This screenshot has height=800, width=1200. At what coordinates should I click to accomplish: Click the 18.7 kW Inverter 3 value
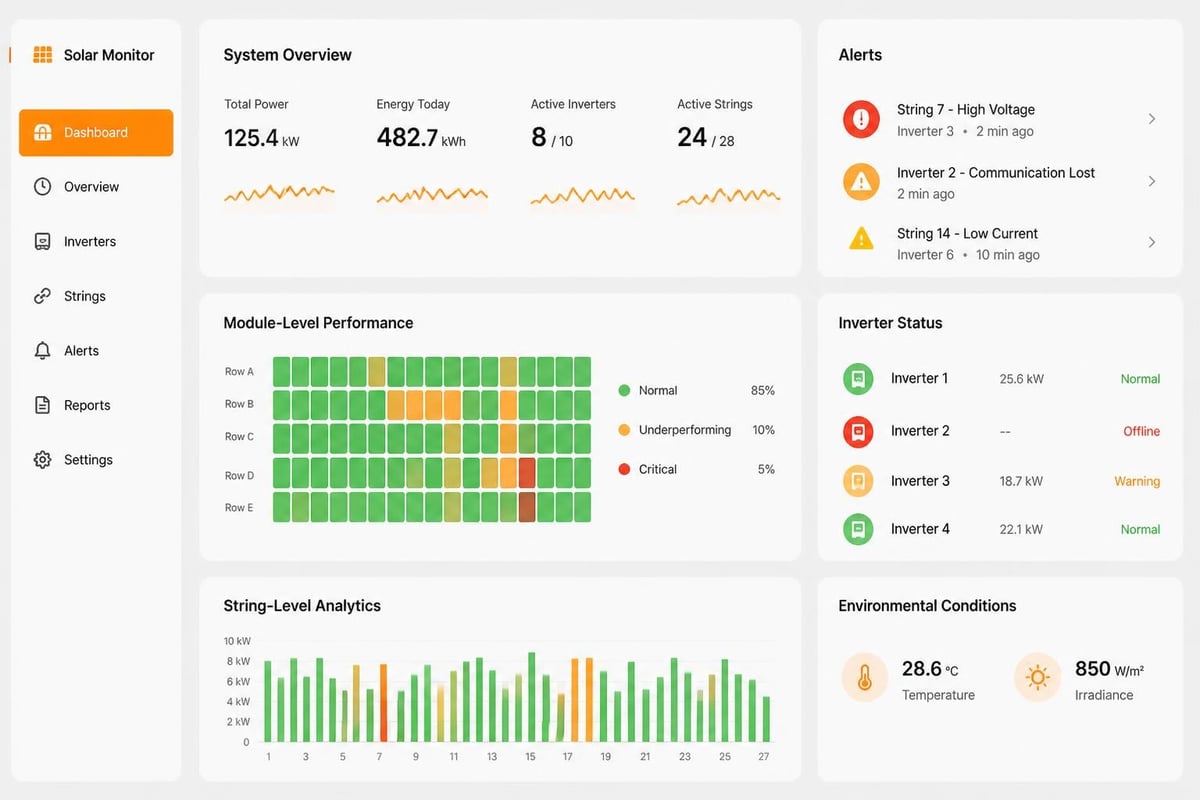tap(1021, 481)
